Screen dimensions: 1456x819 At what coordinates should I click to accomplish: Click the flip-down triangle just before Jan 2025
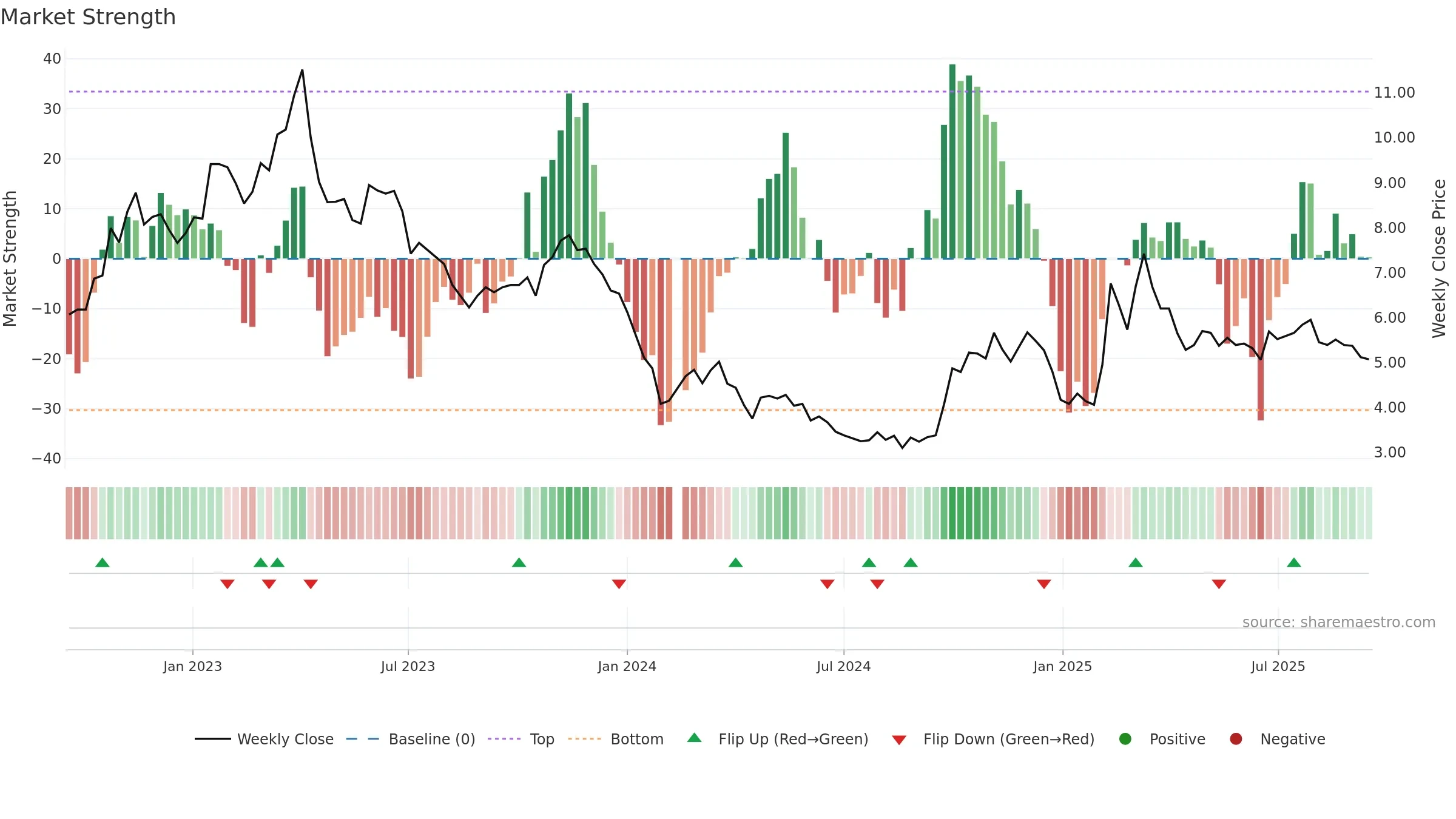pyautogui.click(x=1044, y=584)
